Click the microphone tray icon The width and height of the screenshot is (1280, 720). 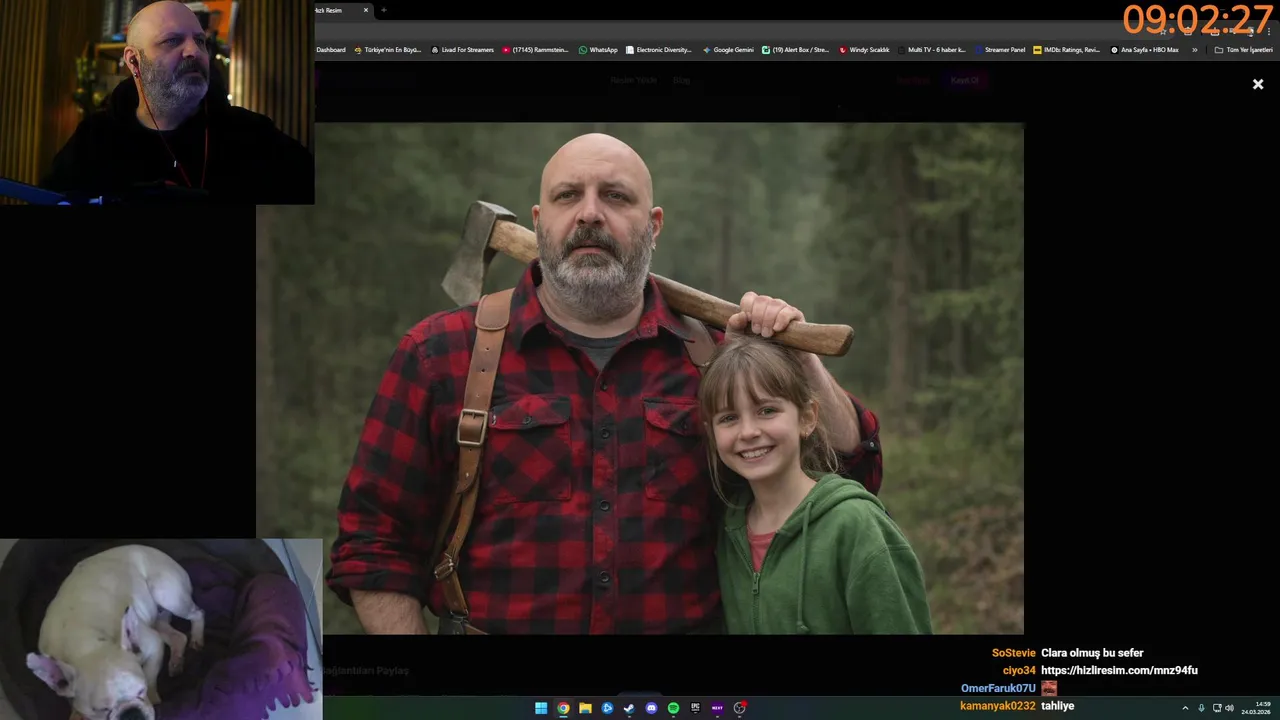1201,708
